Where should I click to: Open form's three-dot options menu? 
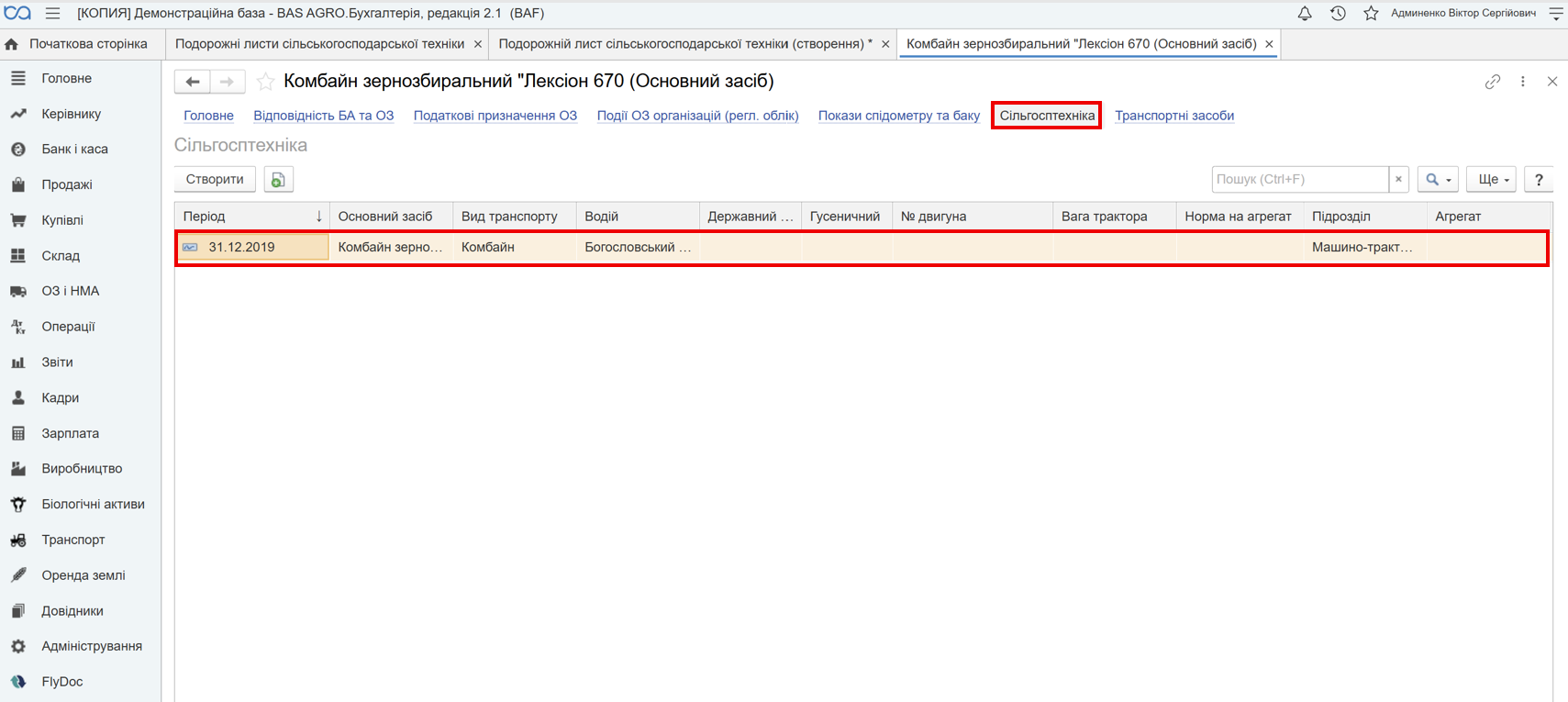tap(1523, 82)
